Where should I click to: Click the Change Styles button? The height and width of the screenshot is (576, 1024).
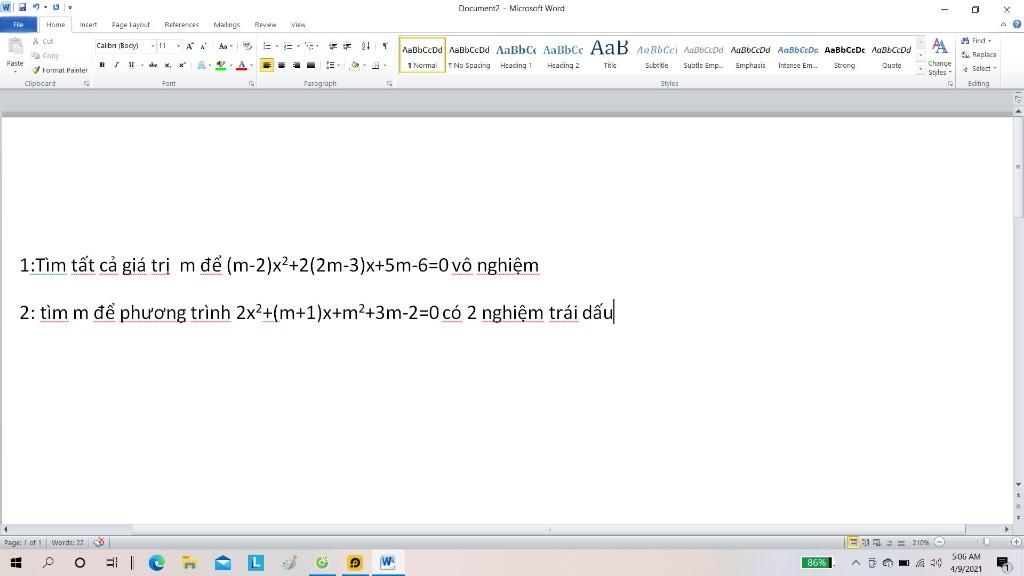point(939,56)
